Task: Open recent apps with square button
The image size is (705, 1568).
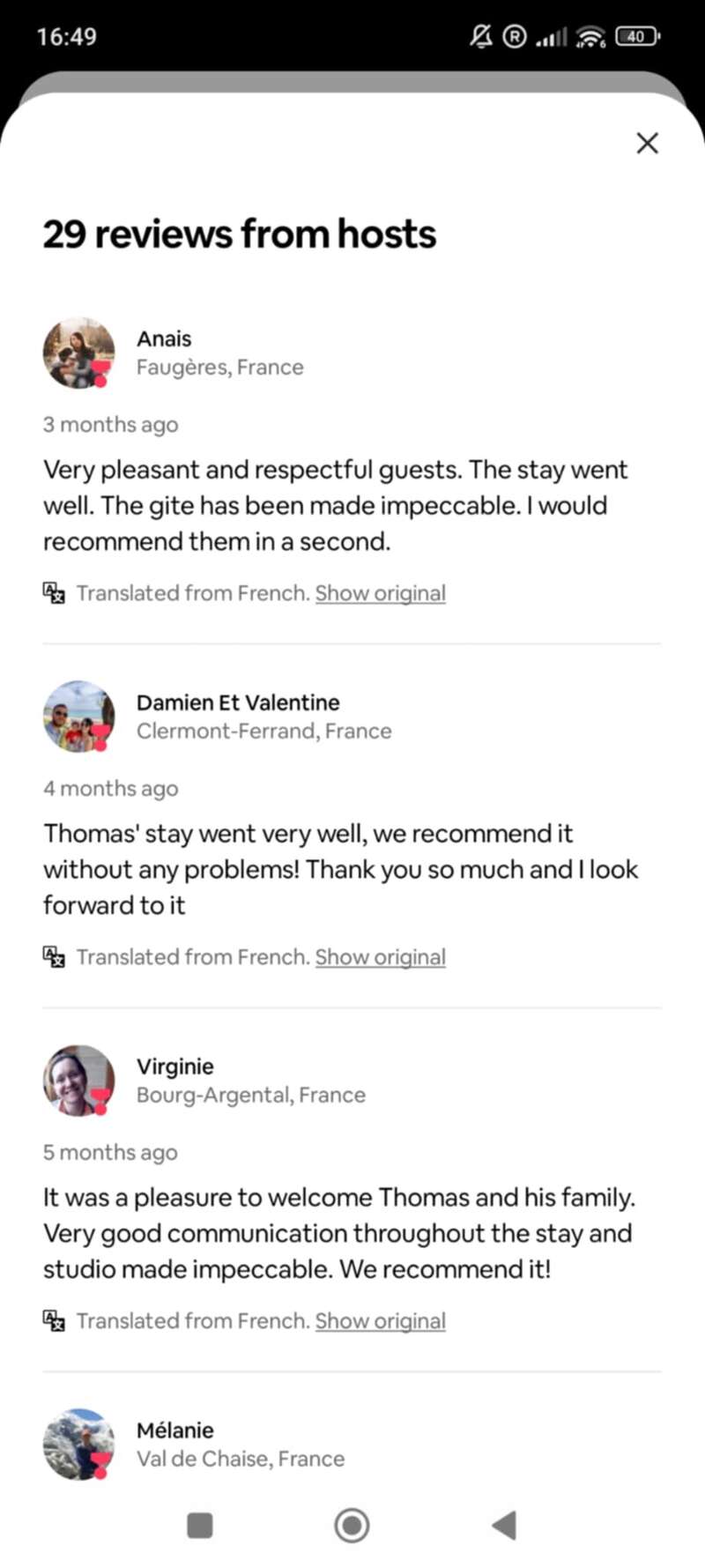Action: point(200,1525)
